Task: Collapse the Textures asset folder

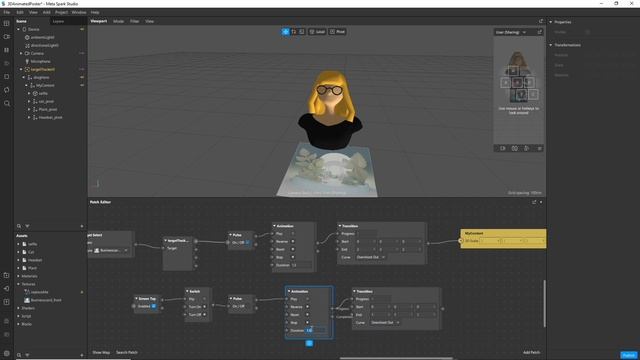Action: [18, 284]
